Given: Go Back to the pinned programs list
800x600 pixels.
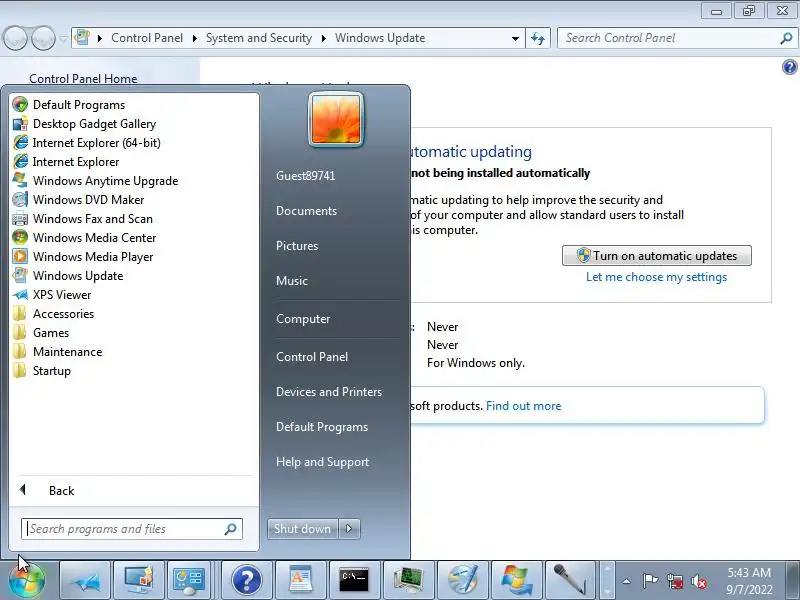Looking at the screenshot, I should tap(61, 491).
